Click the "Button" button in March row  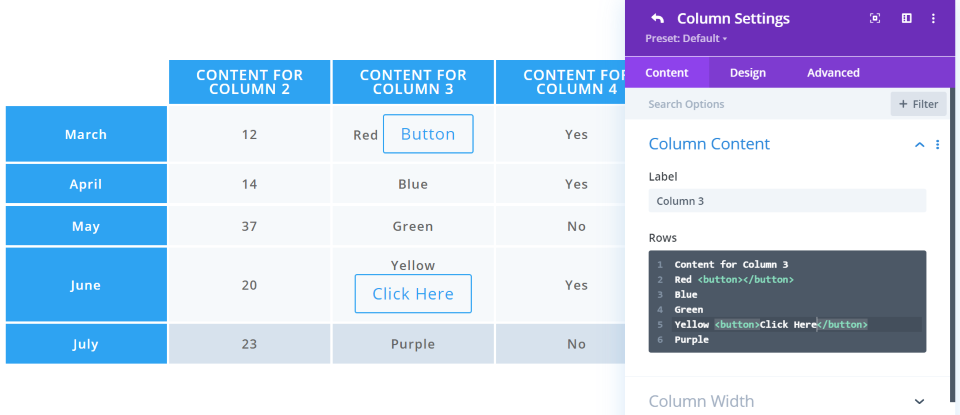(428, 134)
